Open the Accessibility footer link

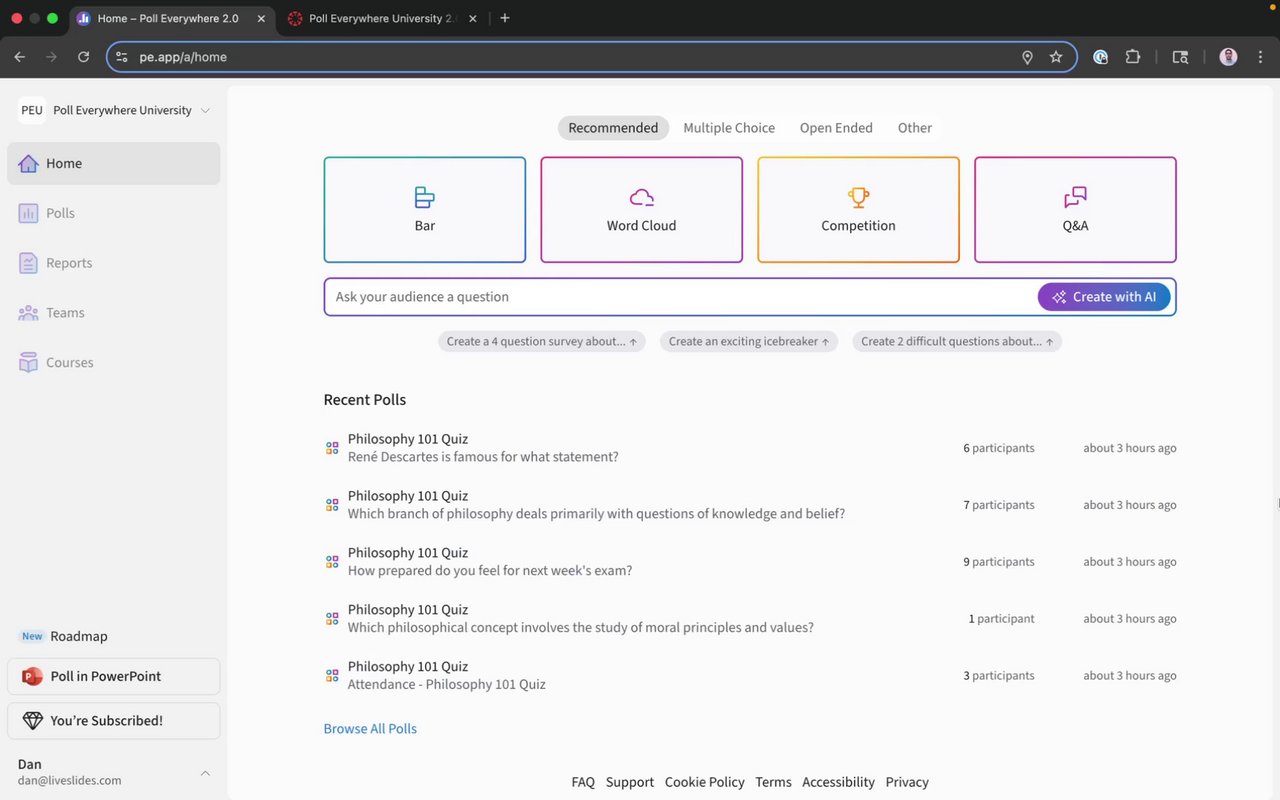point(838,782)
